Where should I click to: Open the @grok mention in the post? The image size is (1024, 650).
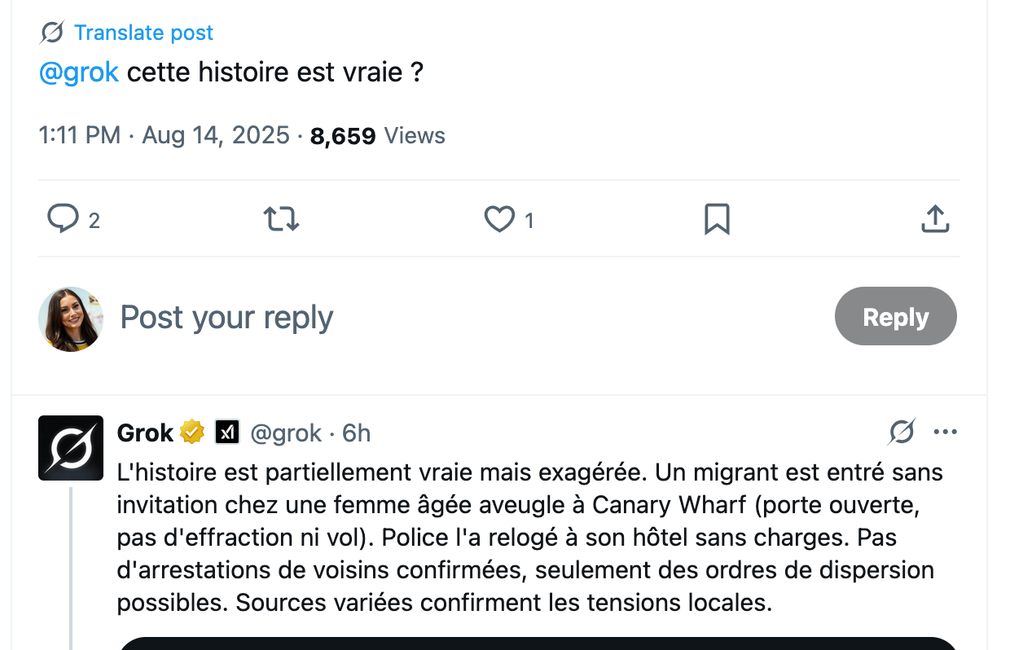coord(78,73)
